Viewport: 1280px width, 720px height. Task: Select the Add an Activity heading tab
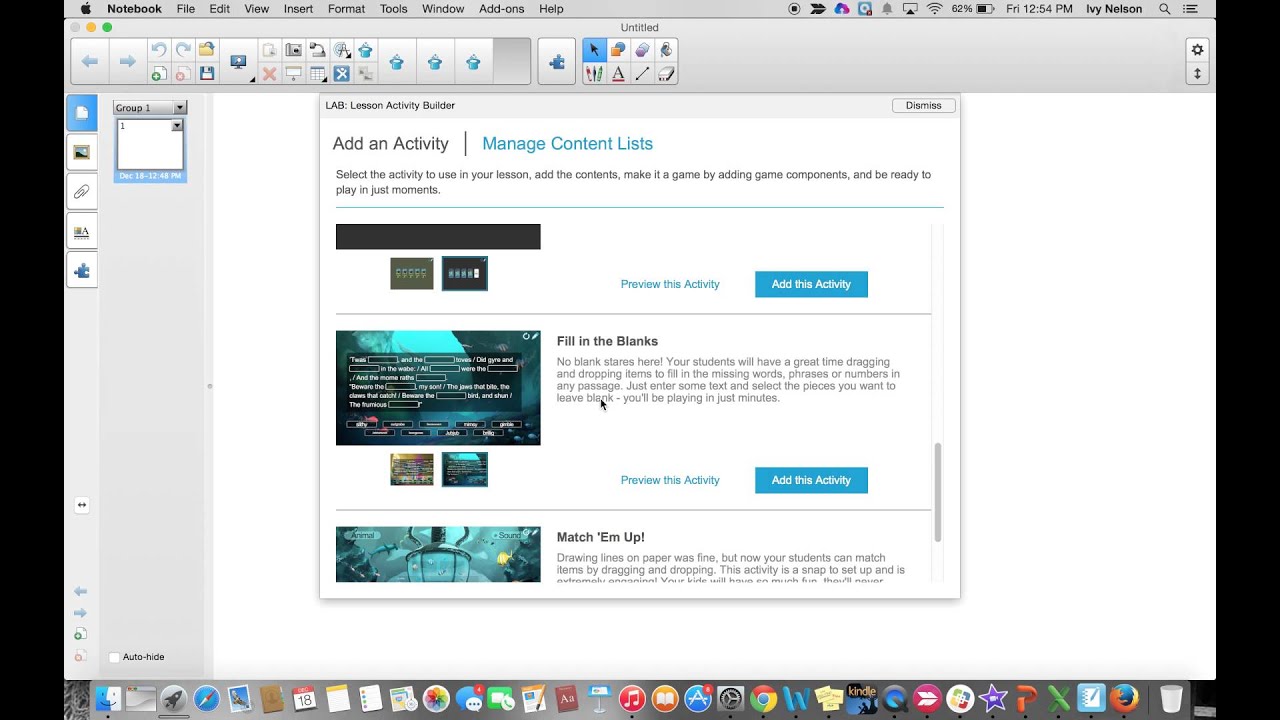point(391,144)
